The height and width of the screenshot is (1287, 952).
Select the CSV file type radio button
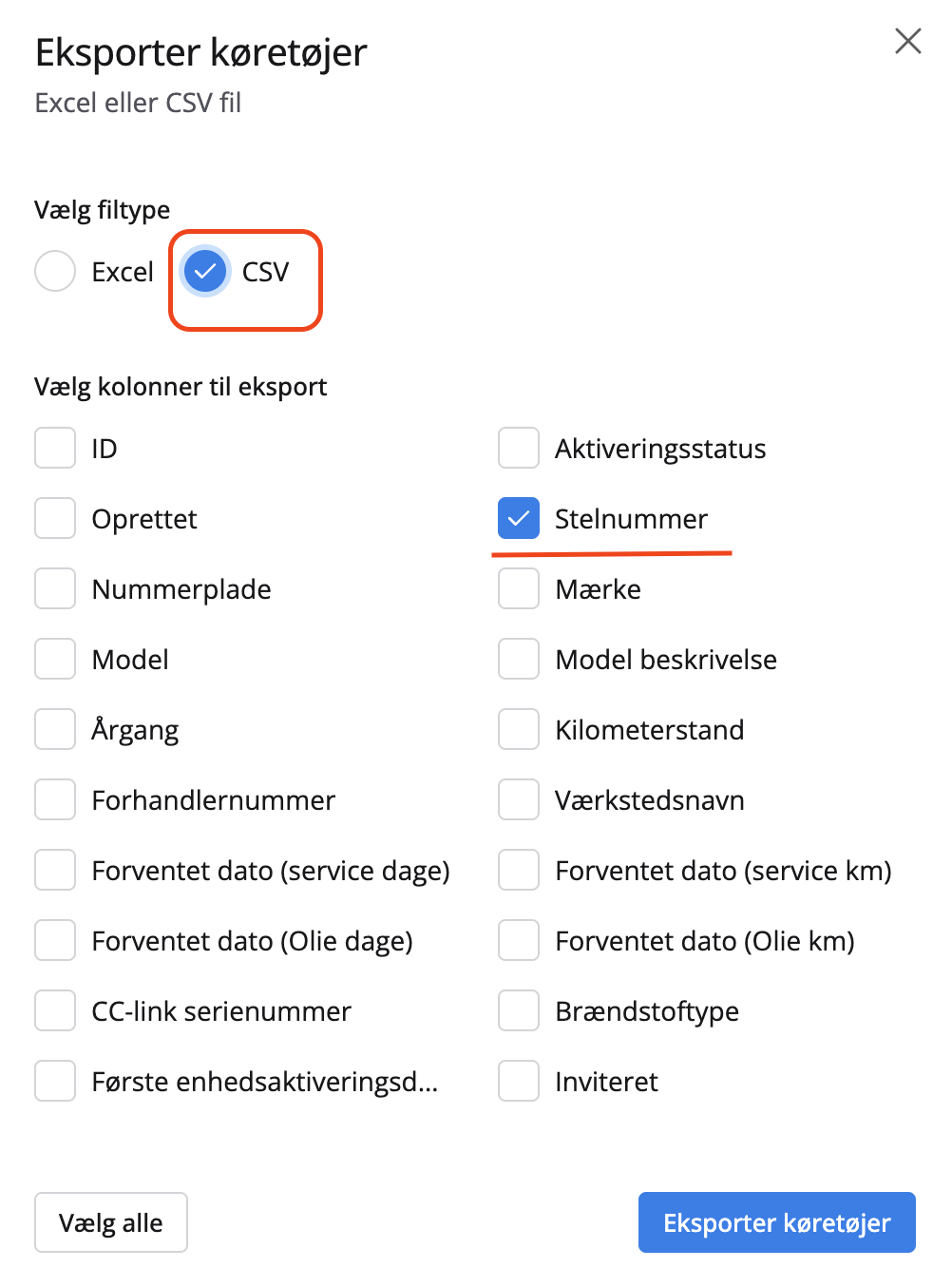point(204,271)
